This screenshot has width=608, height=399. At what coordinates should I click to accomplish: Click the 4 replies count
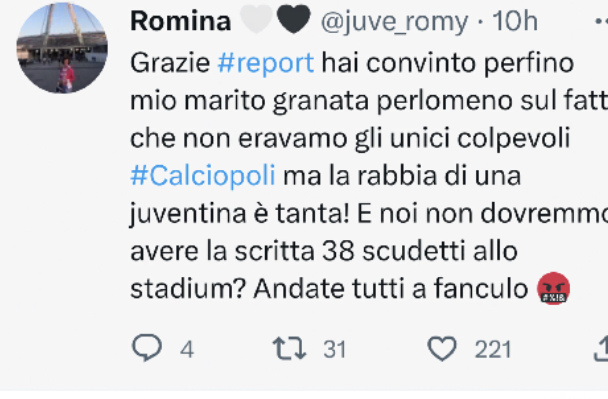[x=187, y=349]
